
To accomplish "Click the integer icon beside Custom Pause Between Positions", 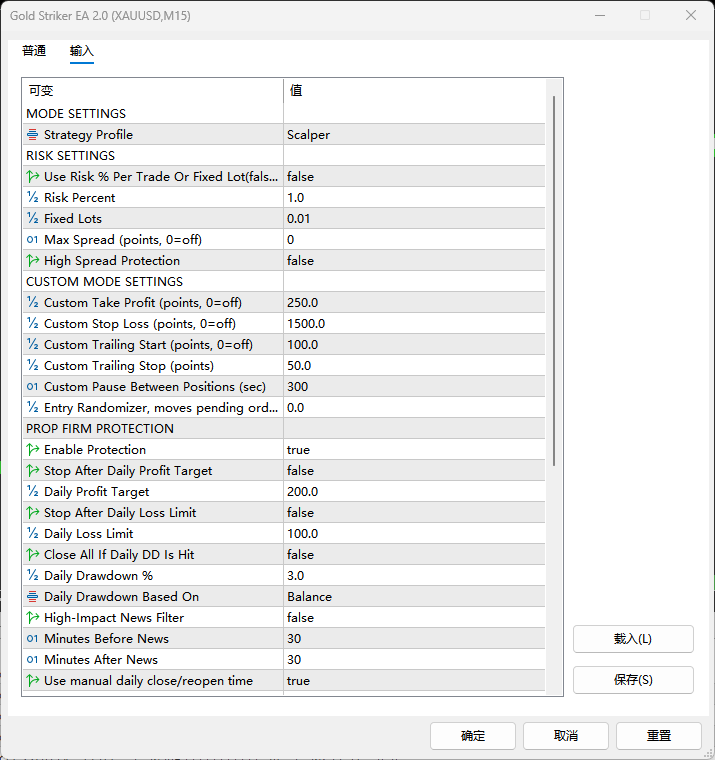I will (32, 386).
